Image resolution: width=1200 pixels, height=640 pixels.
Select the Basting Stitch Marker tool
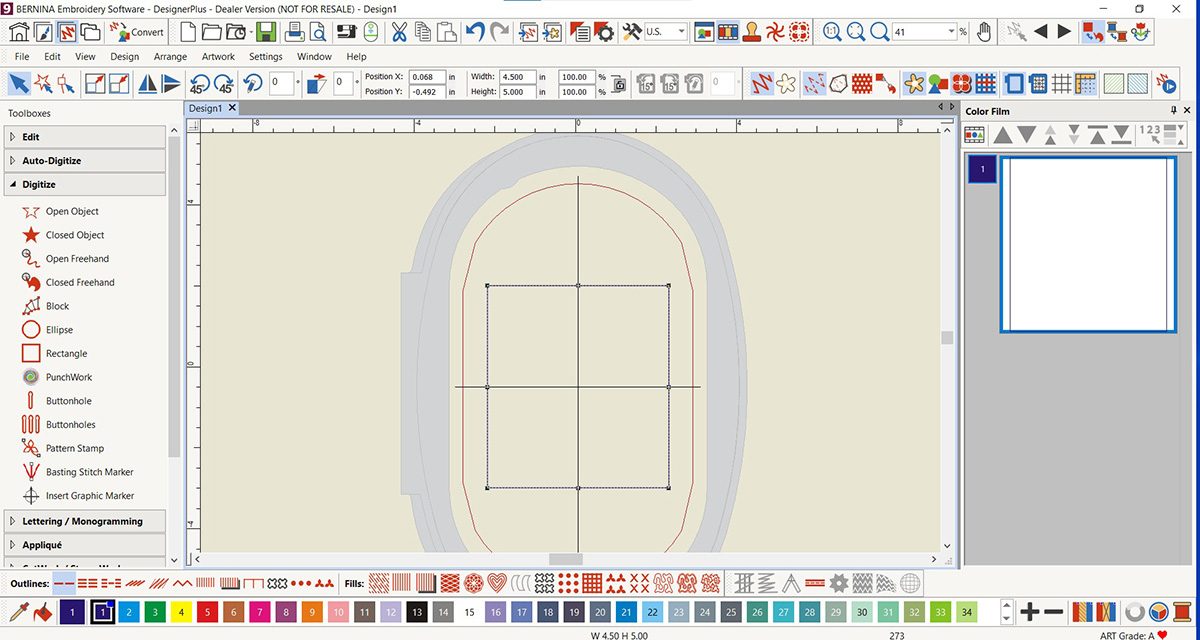(x=76, y=472)
